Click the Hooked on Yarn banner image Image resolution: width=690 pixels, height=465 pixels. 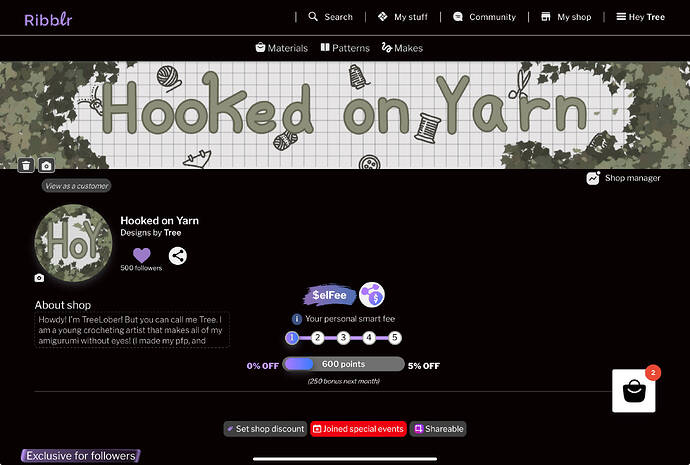345,115
